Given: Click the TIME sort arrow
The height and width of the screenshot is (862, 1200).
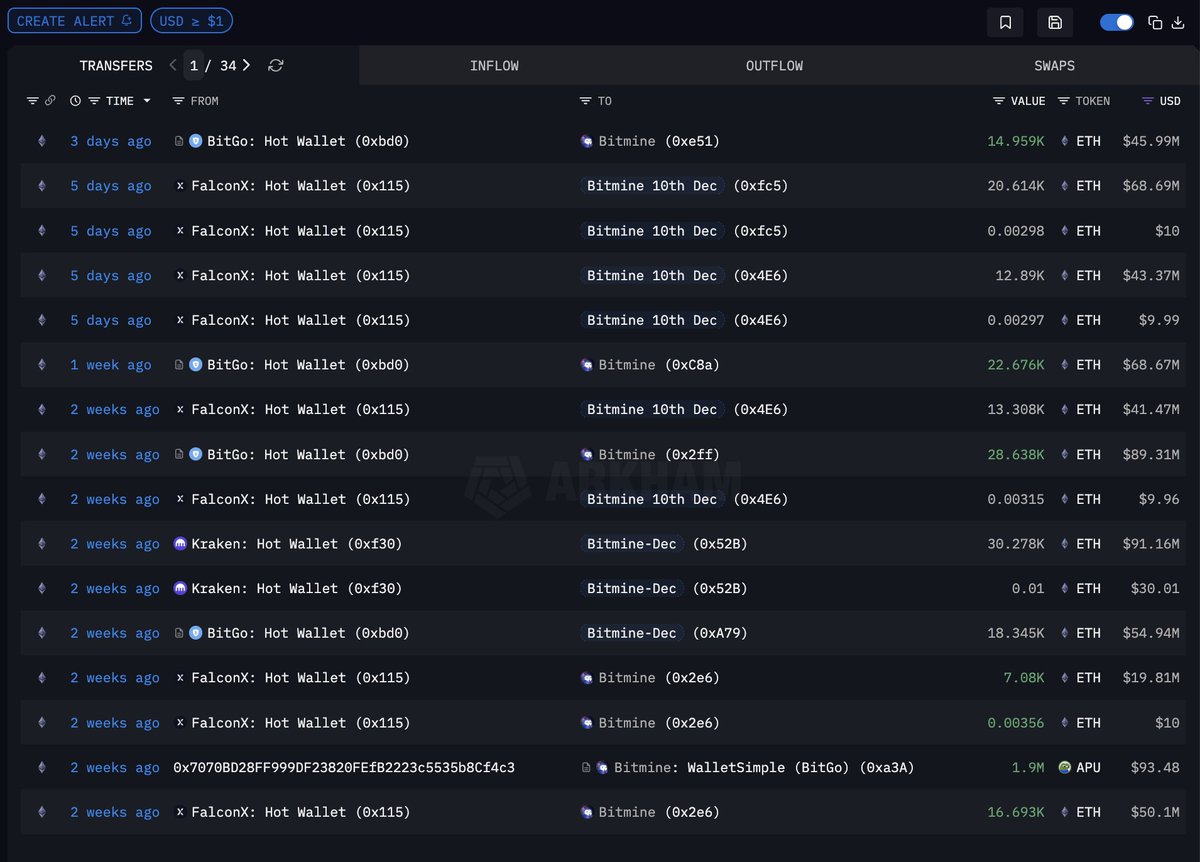Looking at the screenshot, I should point(147,101).
